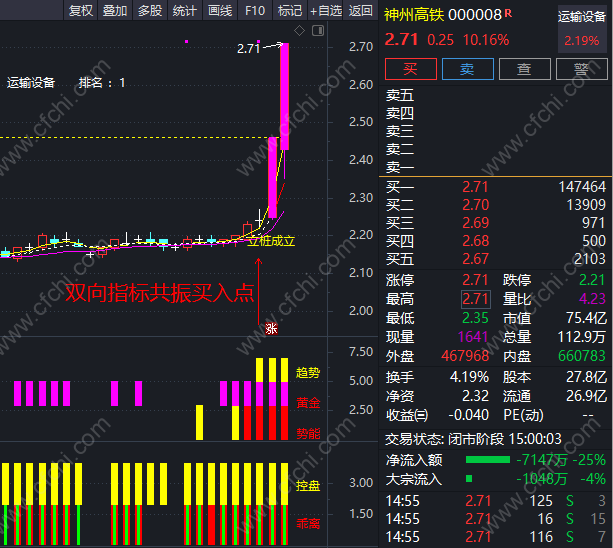Open the F10 company info
613x548 pixels.
255,10
